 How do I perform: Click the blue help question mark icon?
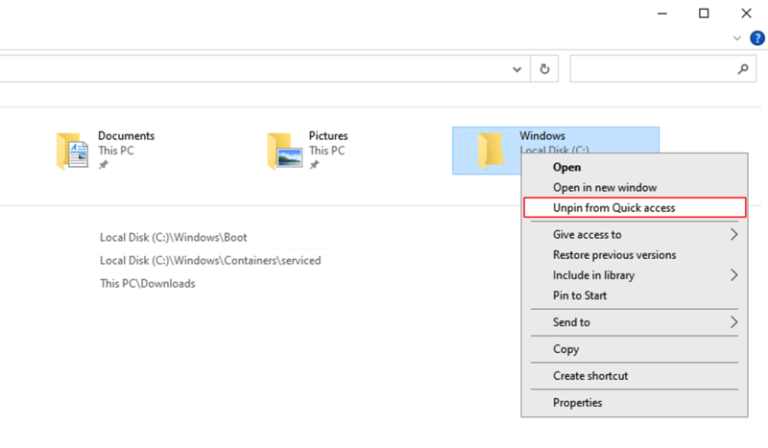point(757,38)
